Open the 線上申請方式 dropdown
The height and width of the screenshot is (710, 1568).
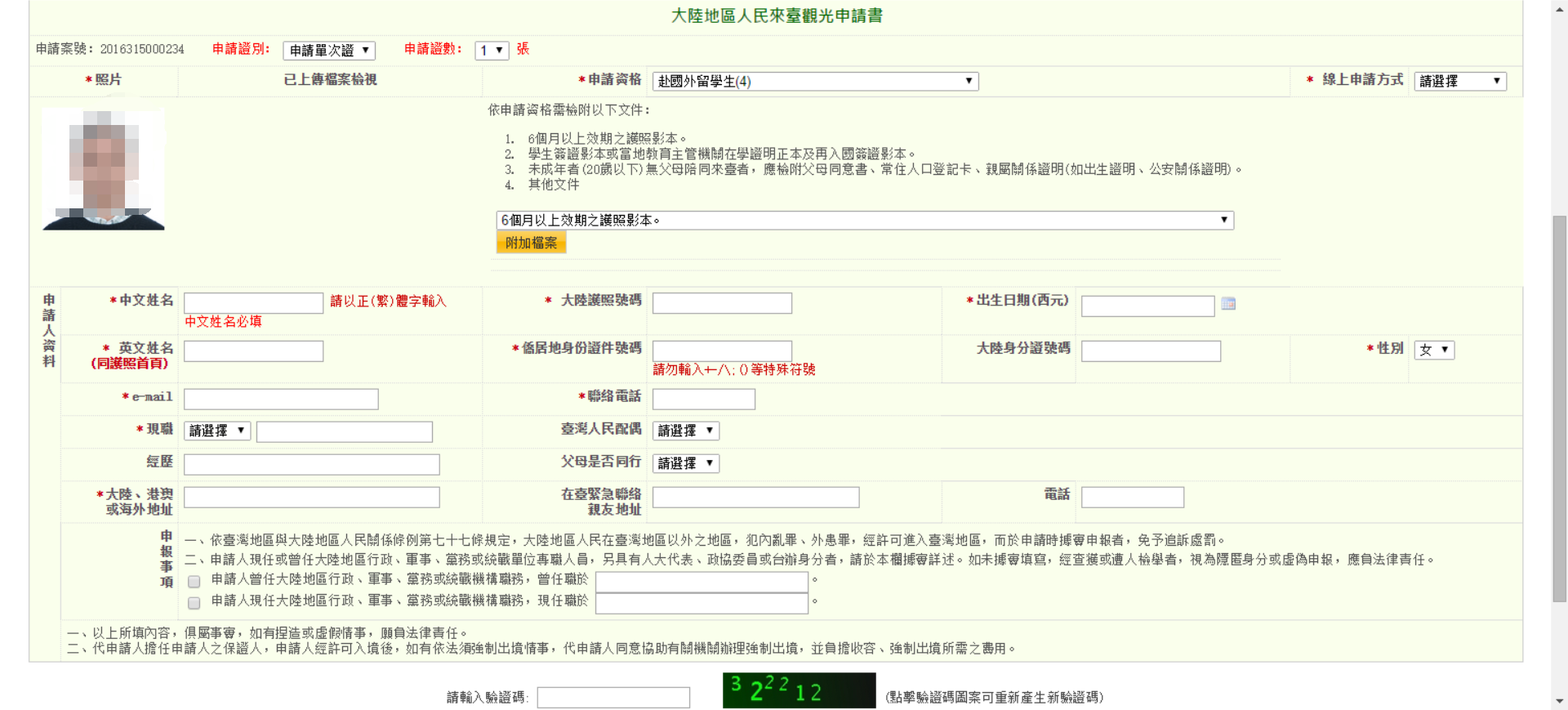tap(1460, 81)
